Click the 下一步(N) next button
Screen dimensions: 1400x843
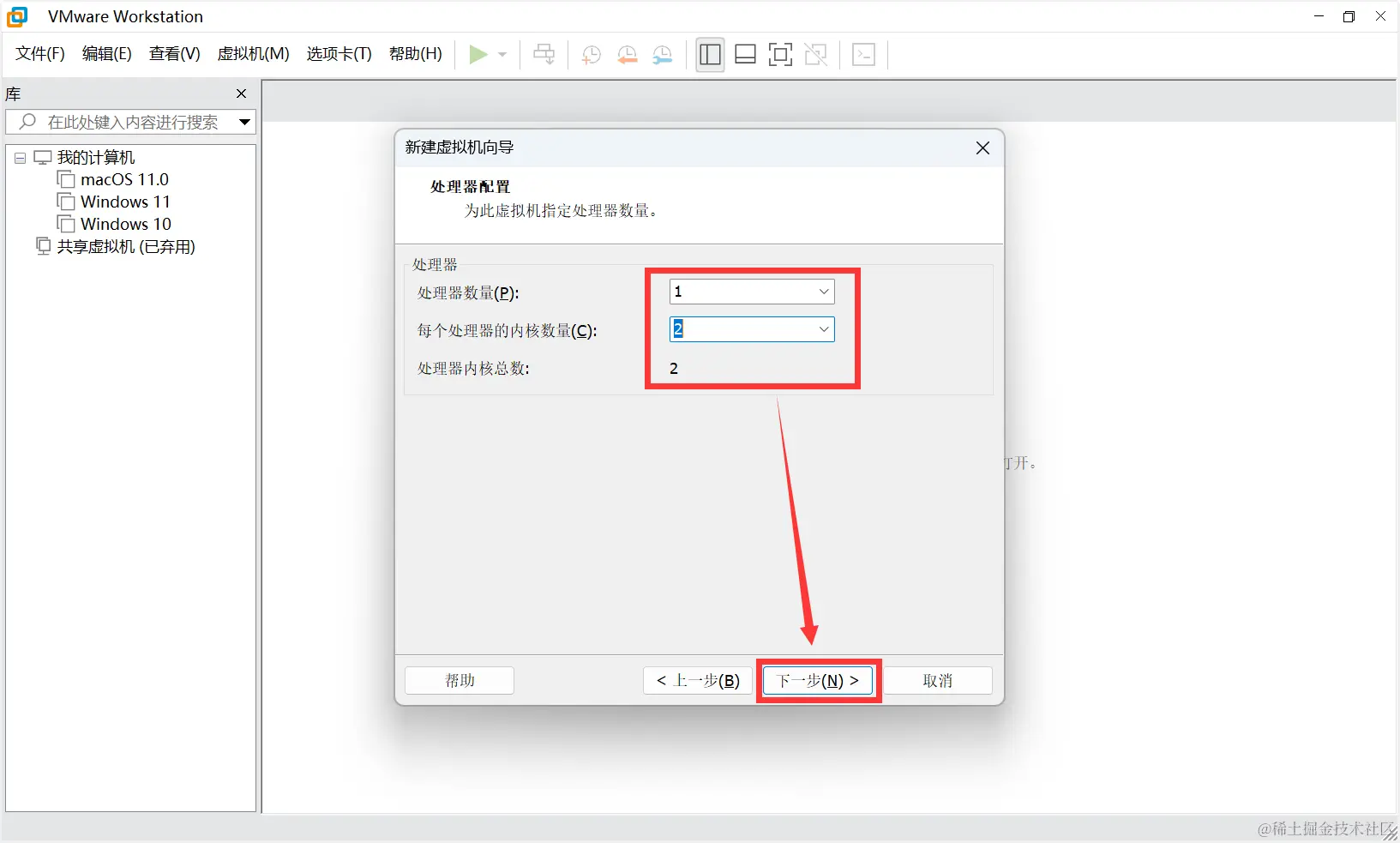pyautogui.click(x=818, y=680)
